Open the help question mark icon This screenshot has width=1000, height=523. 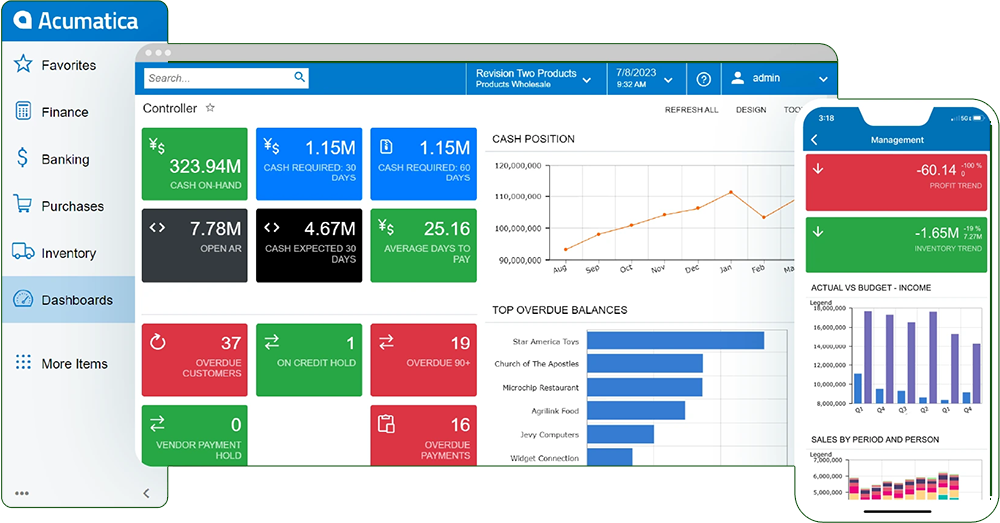click(703, 79)
